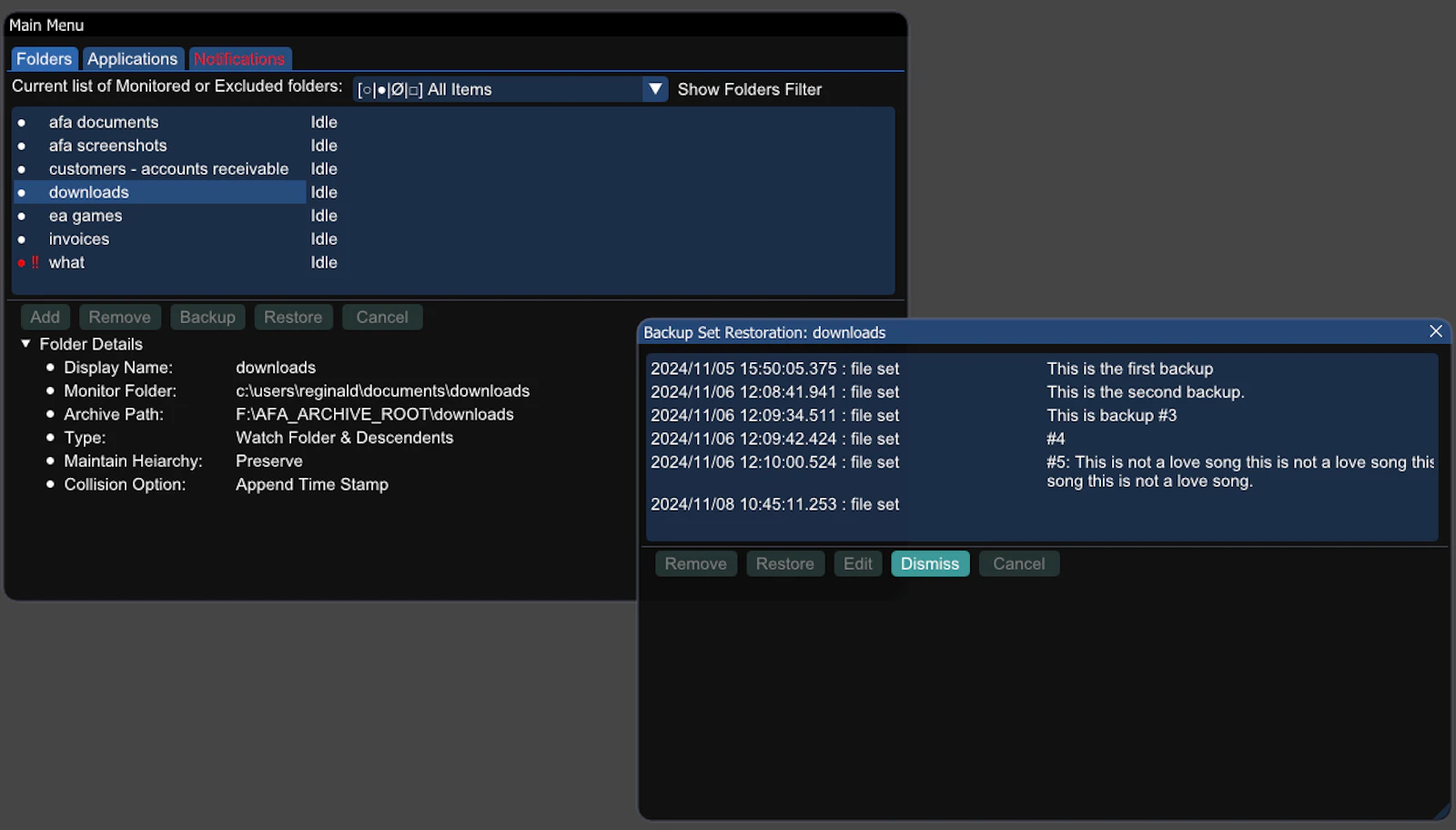The image size is (1456, 830).
Task: Click the resize grip of the restoration window
Action: (1442, 811)
